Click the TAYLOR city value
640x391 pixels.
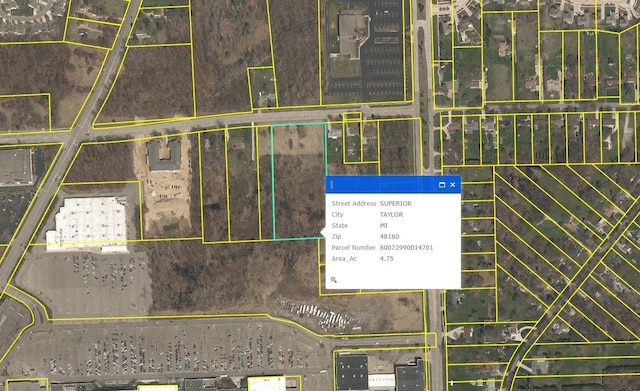coord(391,214)
